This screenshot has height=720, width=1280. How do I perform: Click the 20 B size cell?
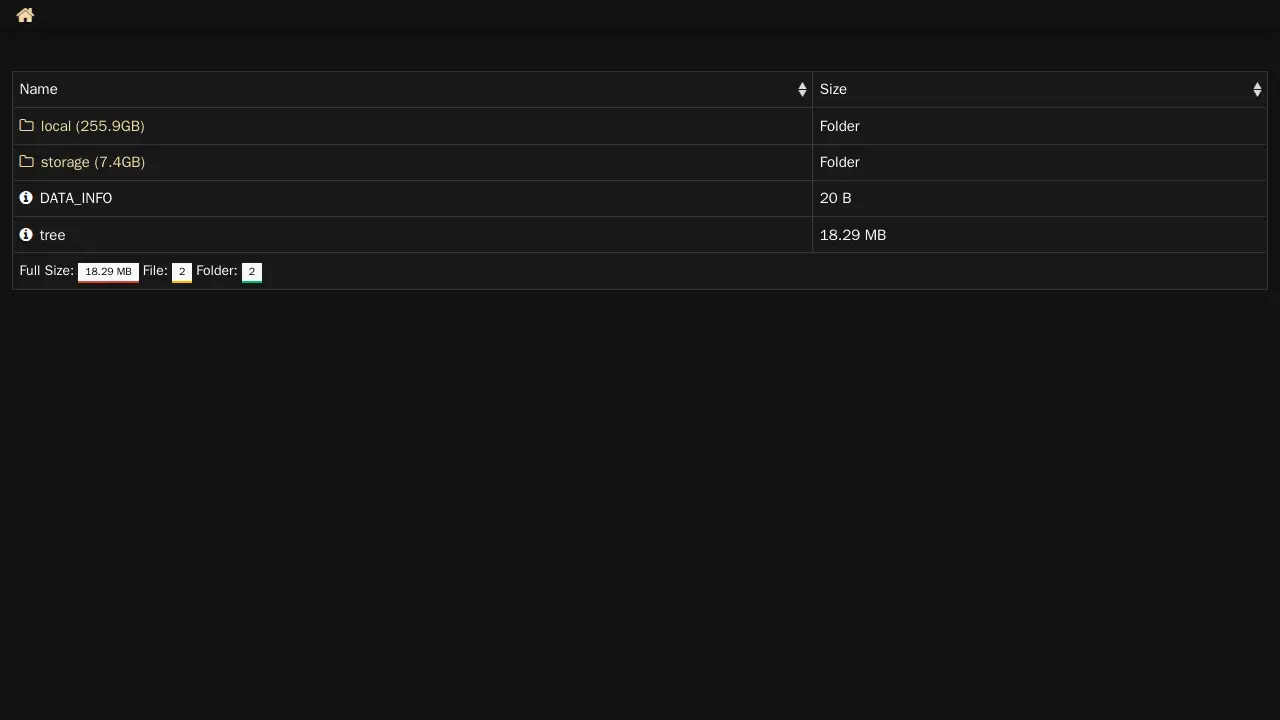click(835, 198)
